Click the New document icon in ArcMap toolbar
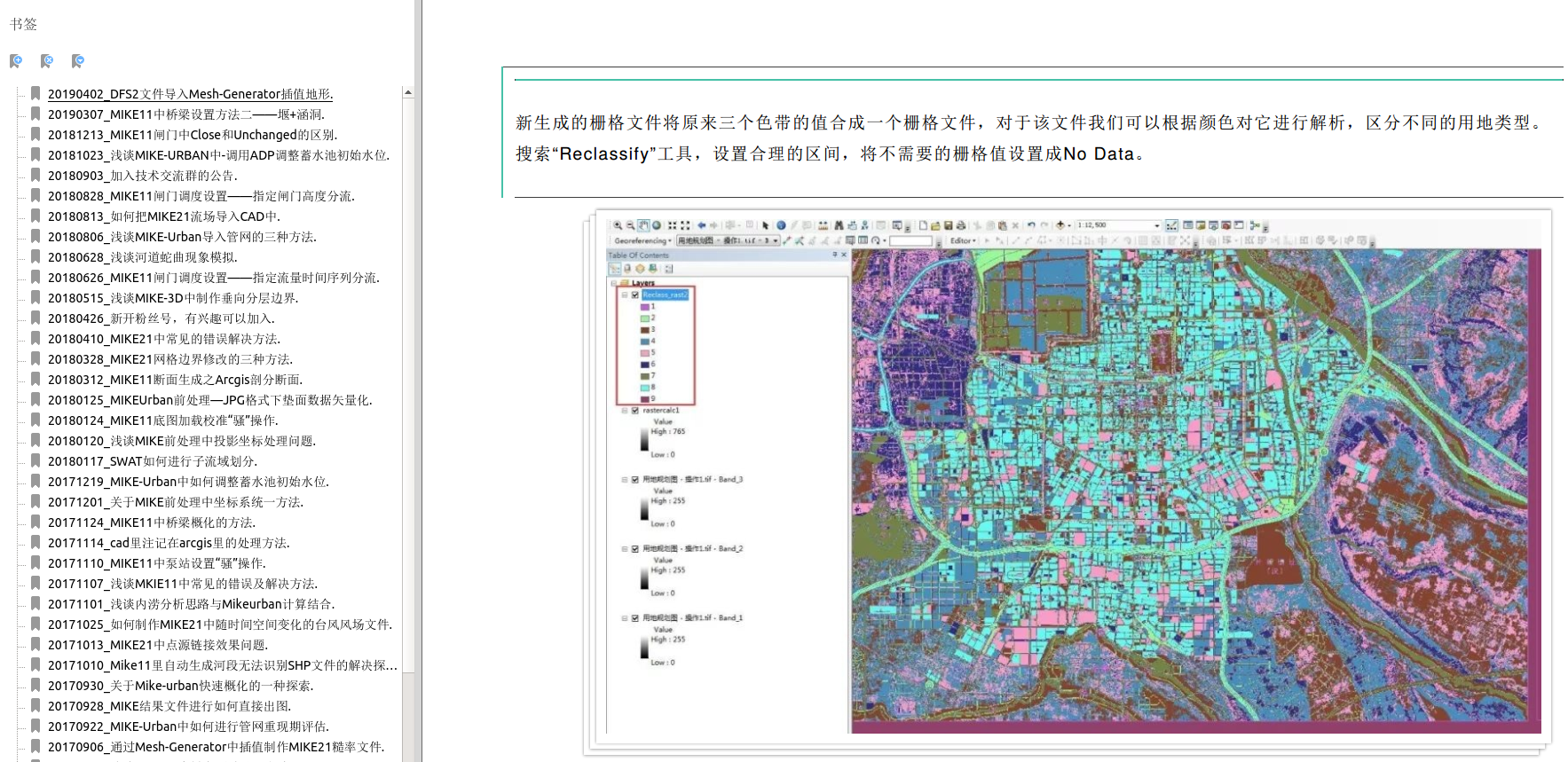This screenshot has width=1568, height=762. pyautogui.click(x=923, y=225)
